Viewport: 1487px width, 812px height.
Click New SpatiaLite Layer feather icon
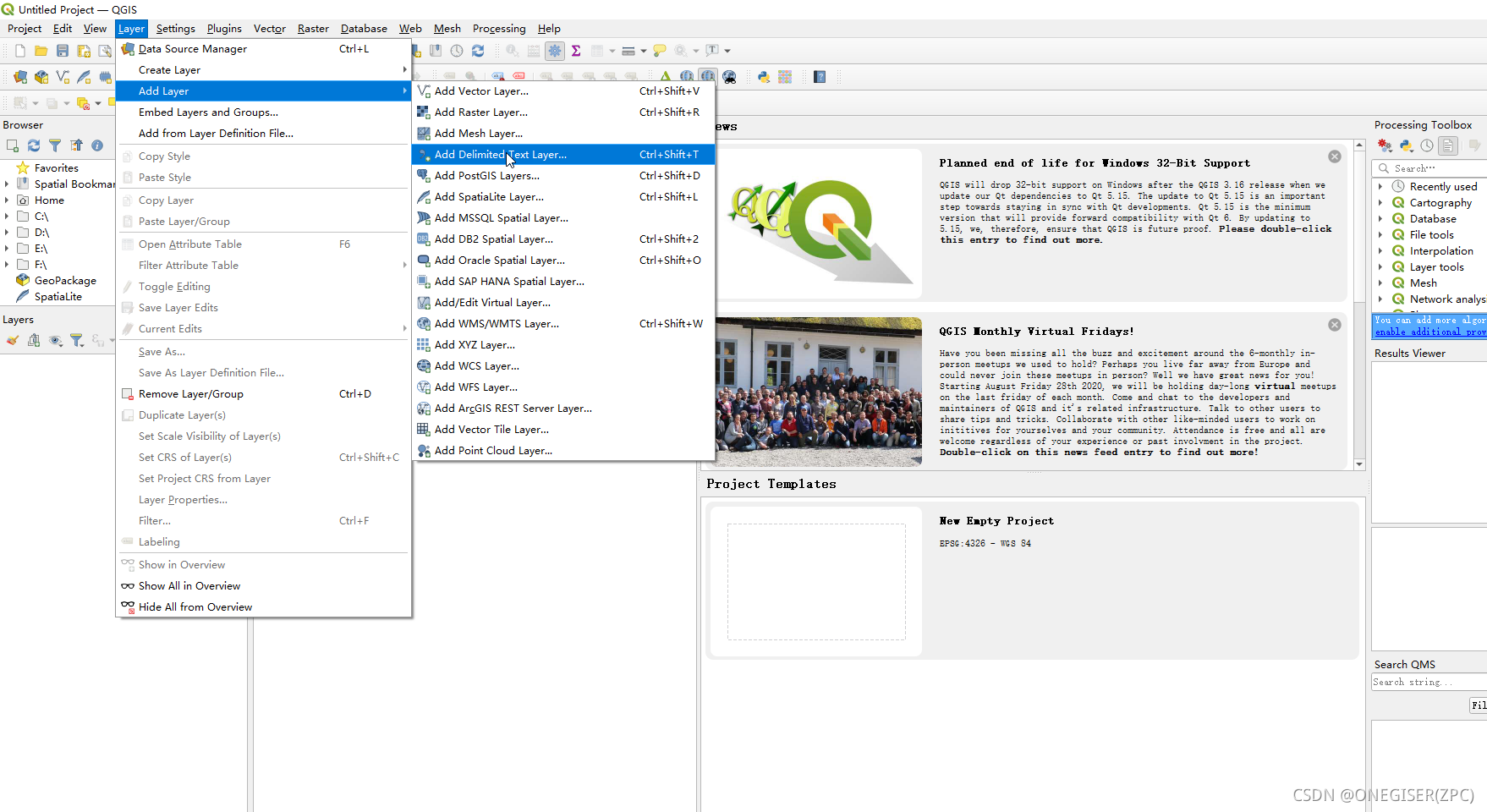click(x=84, y=77)
